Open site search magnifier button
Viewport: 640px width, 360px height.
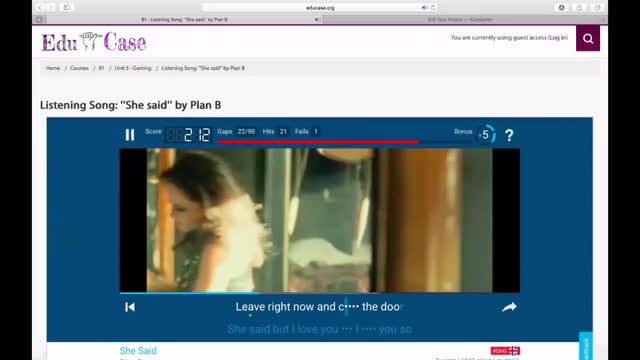click(x=588, y=38)
